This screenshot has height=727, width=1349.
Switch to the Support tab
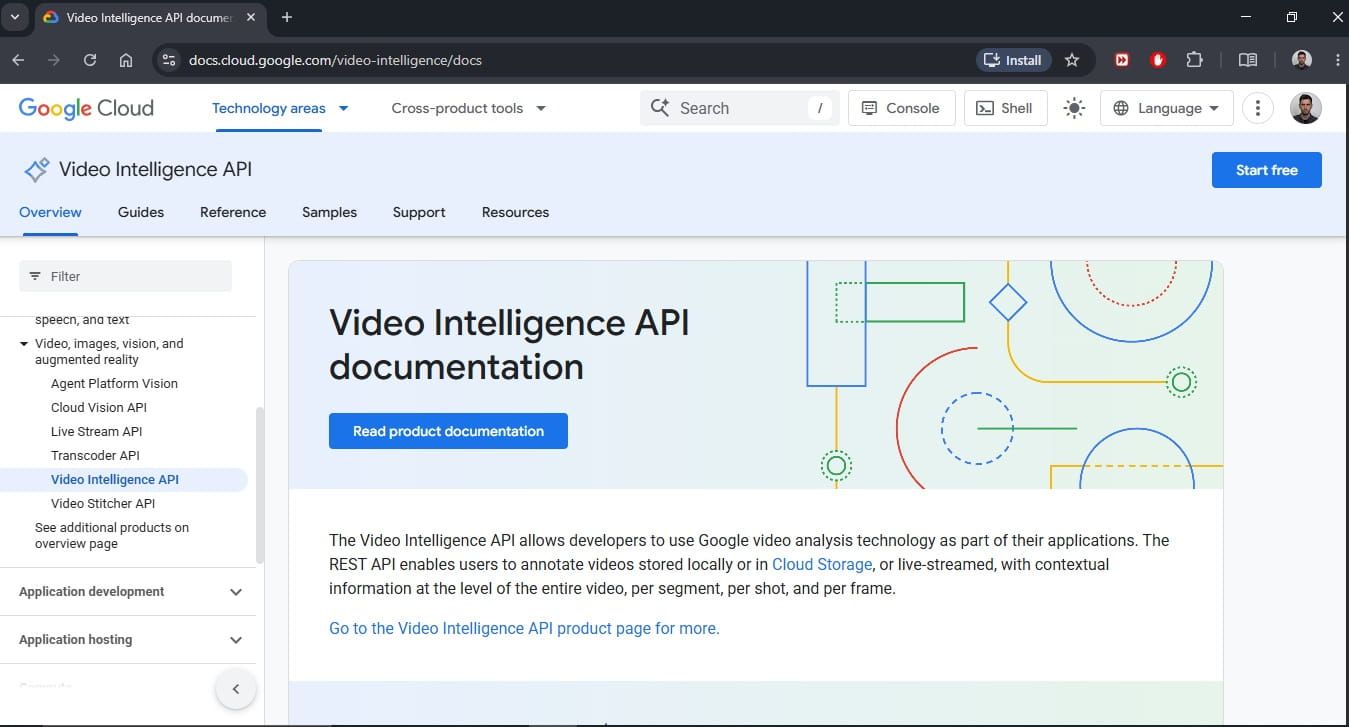[x=419, y=212]
